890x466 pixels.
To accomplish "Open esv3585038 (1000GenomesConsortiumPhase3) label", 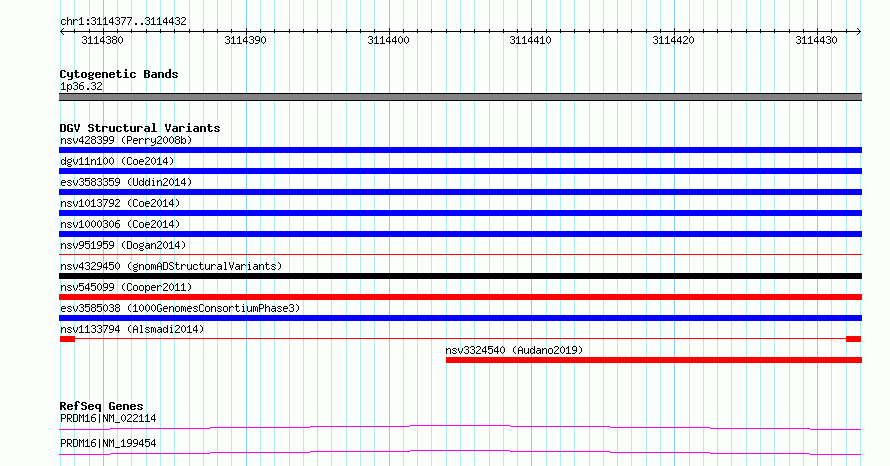I will 180,308.
